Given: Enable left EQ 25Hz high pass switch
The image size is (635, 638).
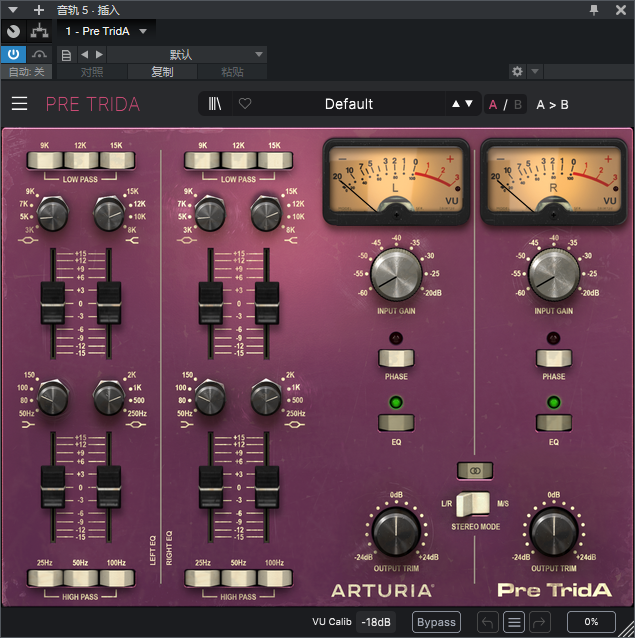Looking at the screenshot, I should 45,578.
